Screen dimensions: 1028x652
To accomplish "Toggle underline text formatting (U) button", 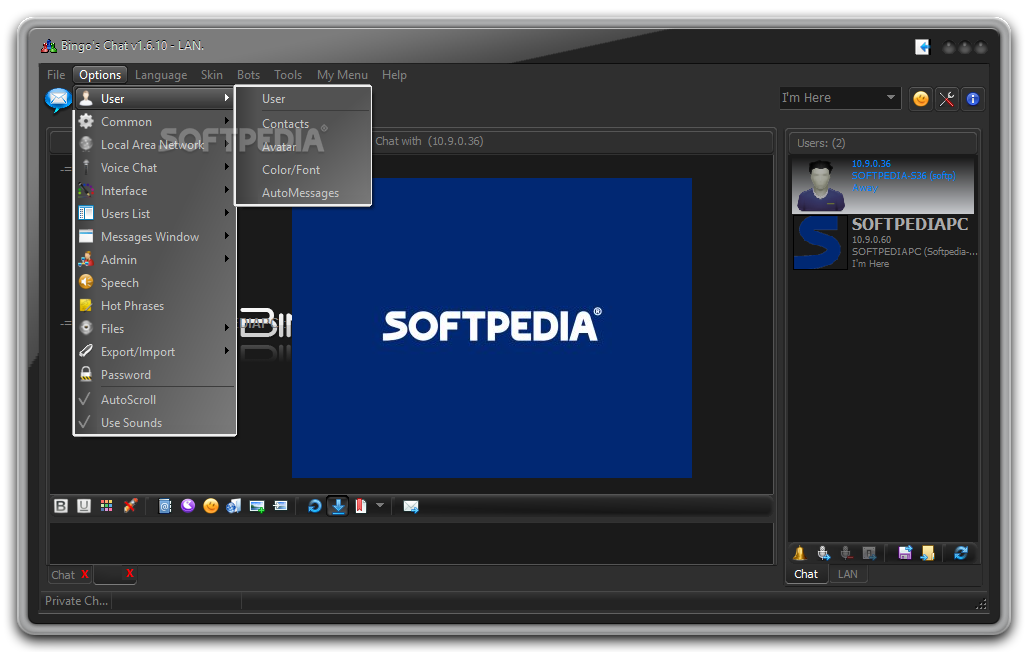I will (x=84, y=506).
